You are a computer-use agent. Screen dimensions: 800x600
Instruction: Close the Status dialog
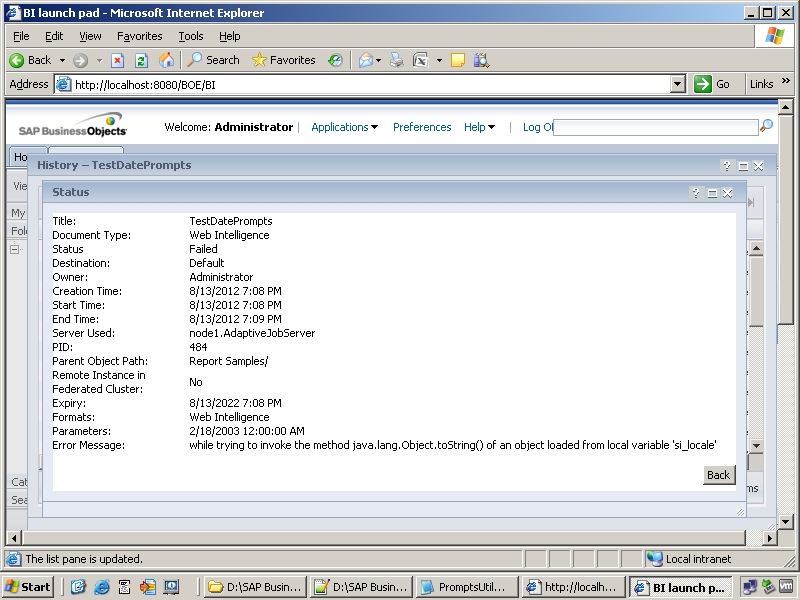728,193
